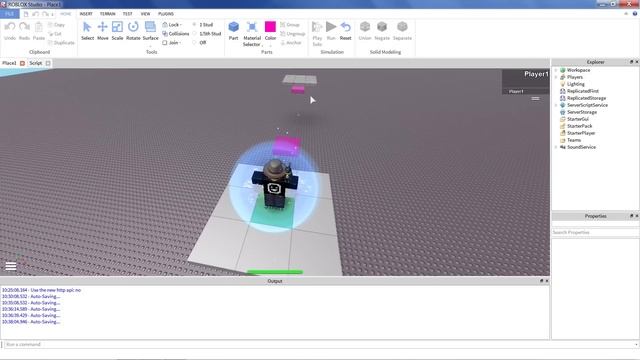The height and width of the screenshot is (360, 640).
Task: Expand the SoundService node
Action: tap(556, 147)
